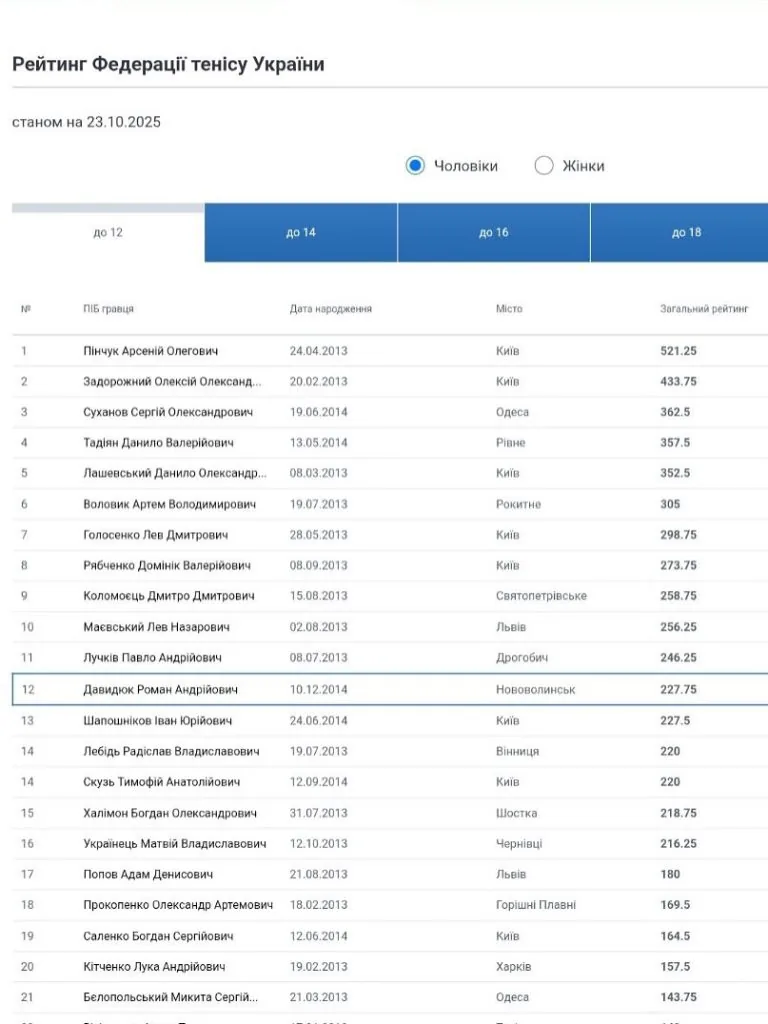Viewport: 768px width, 1024px height.
Task: Open the до 16 age tab
Action: [494, 233]
